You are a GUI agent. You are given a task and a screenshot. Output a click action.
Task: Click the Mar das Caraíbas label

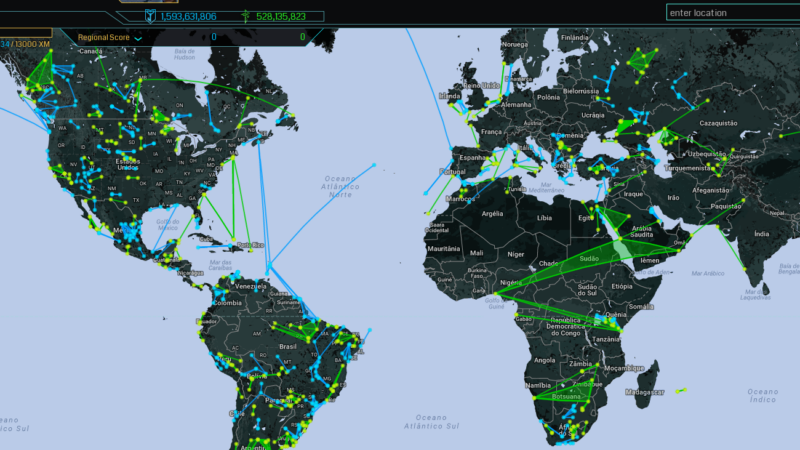[220, 265]
